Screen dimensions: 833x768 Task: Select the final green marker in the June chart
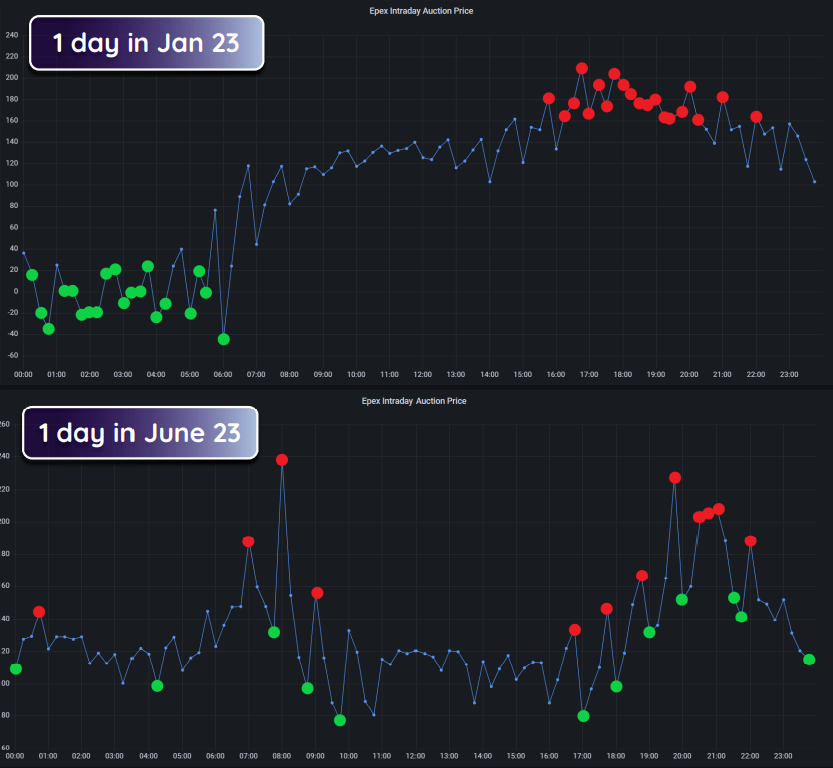click(x=809, y=659)
